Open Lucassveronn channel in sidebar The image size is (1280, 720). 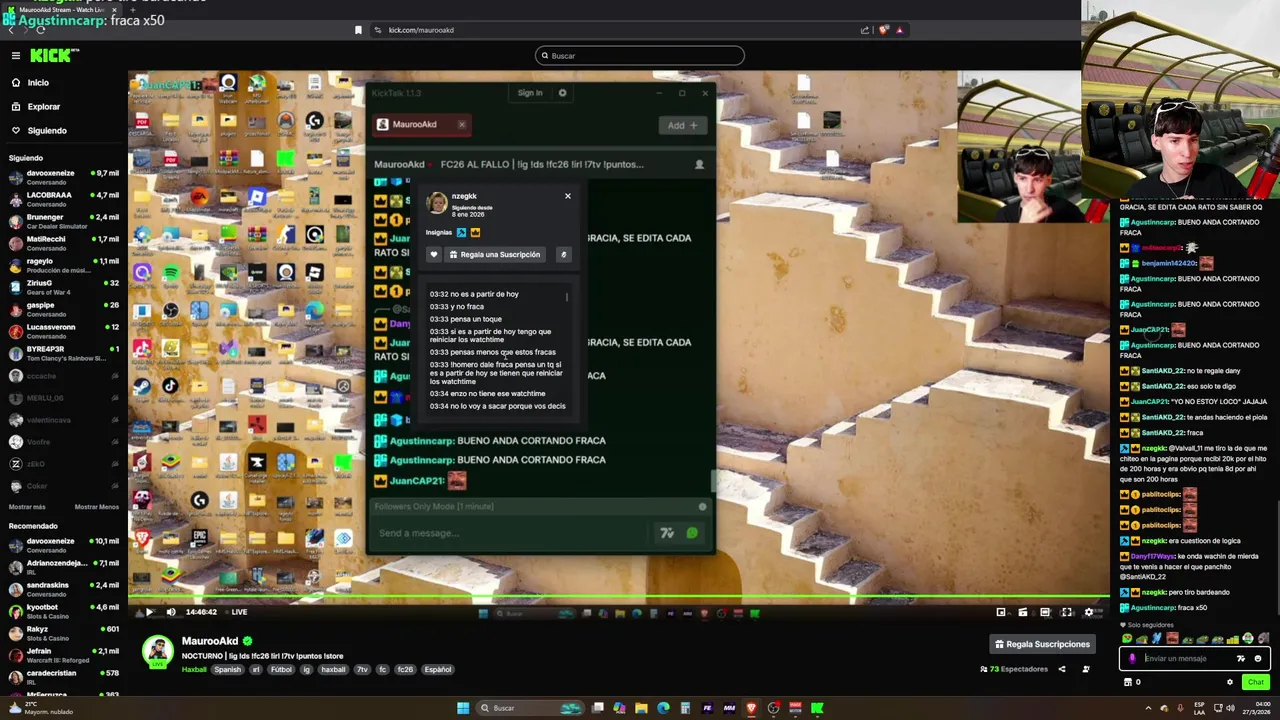click(63, 331)
